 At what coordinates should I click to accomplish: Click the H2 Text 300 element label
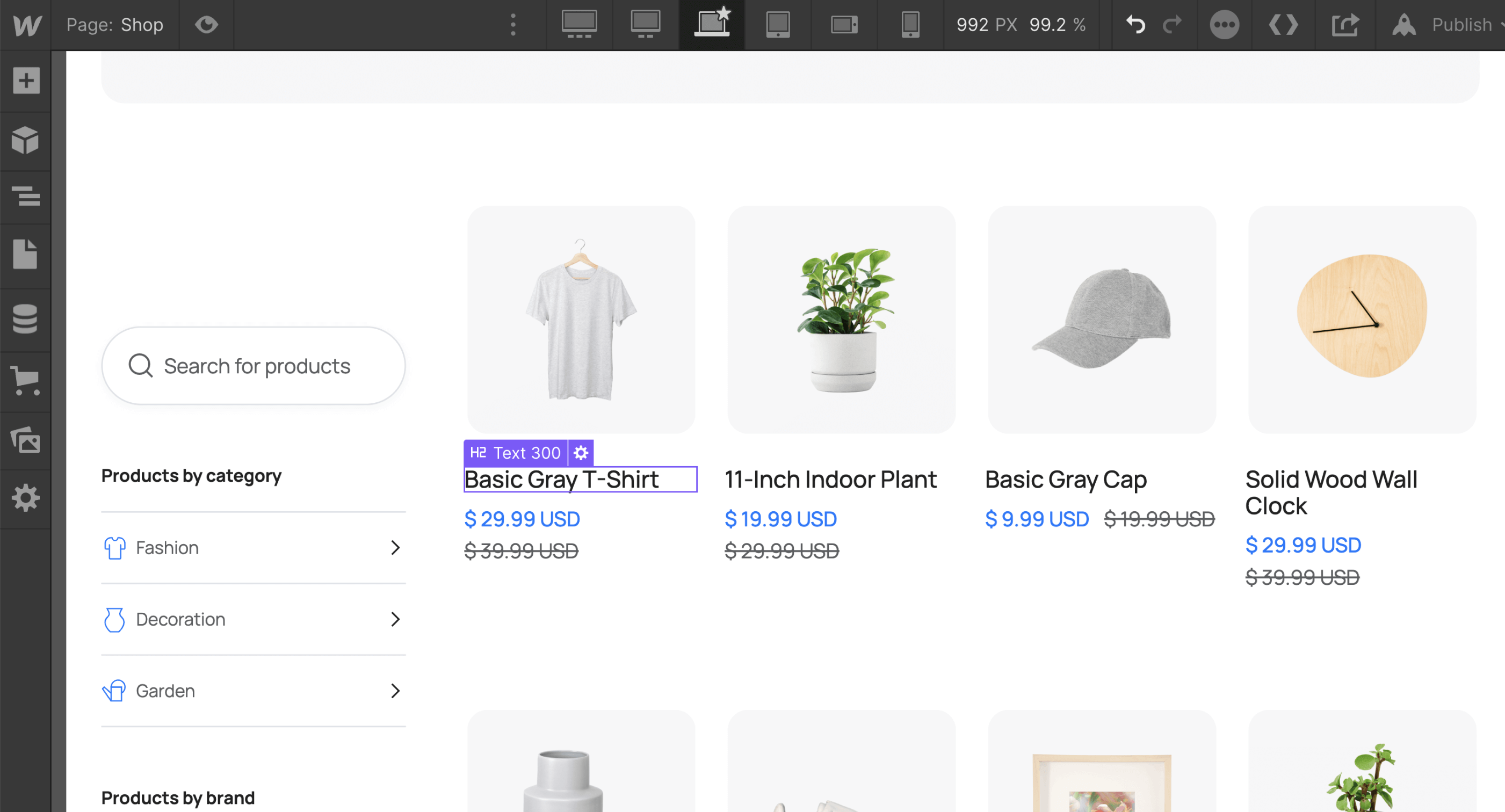(x=515, y=453)
